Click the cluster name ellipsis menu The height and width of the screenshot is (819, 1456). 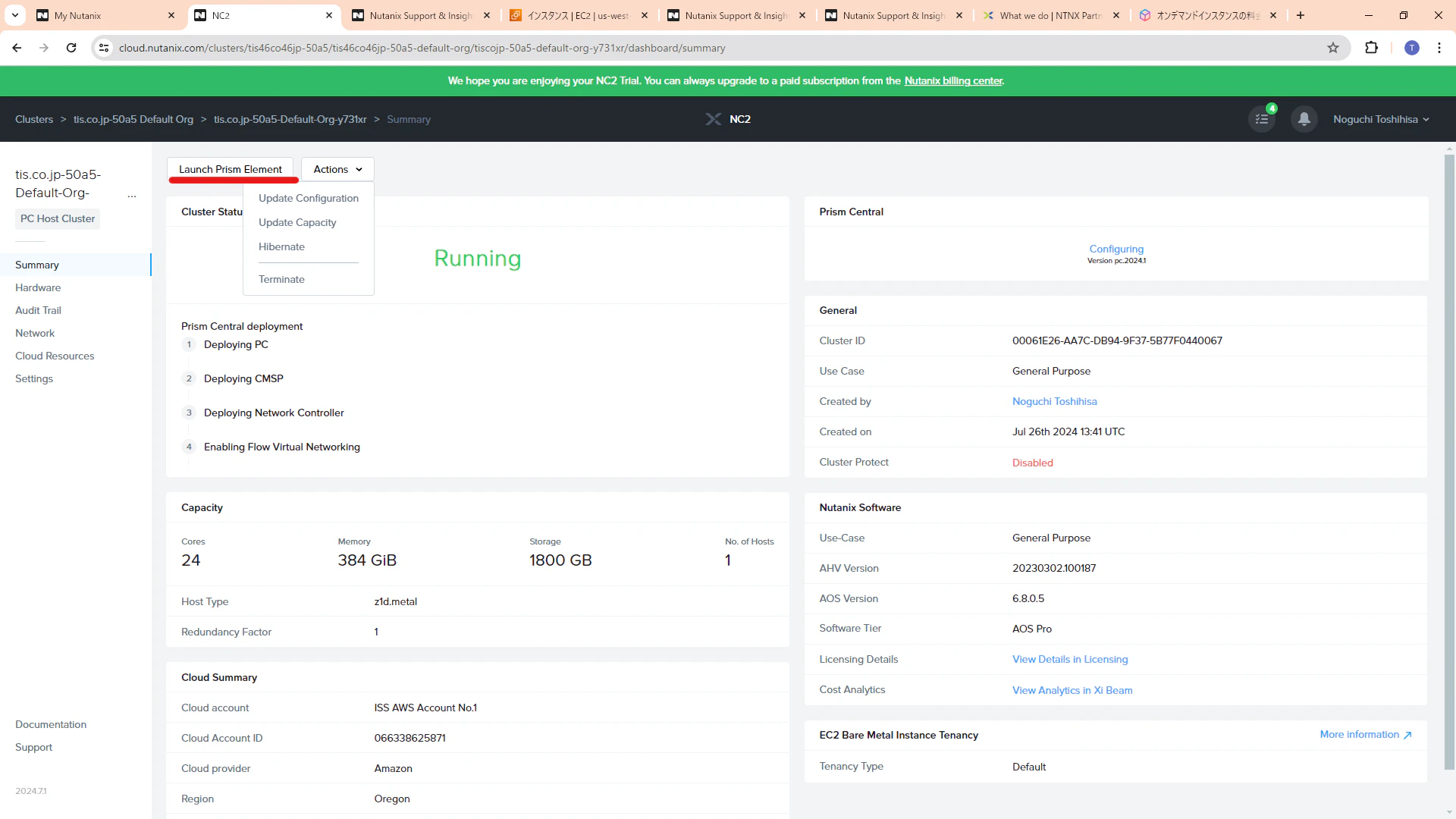pos(132,196)
